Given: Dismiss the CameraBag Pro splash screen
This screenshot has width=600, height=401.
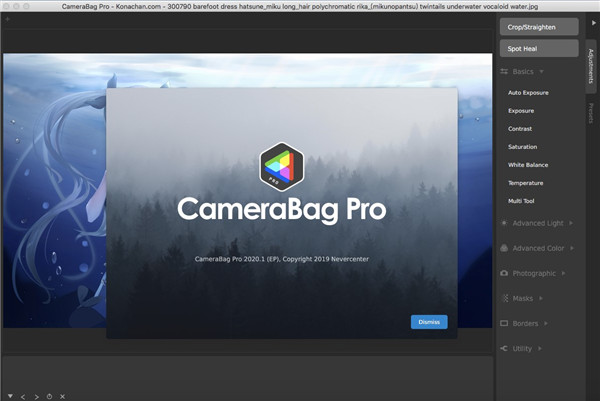Looking at the screenshot, I should click(428, 322).
